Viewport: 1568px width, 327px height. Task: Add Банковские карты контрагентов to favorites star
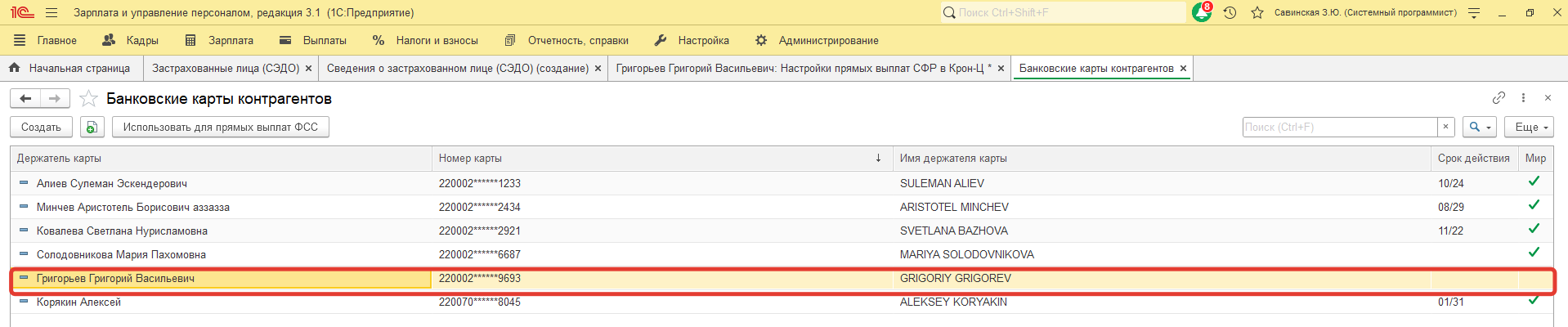[x=88, y=99]
